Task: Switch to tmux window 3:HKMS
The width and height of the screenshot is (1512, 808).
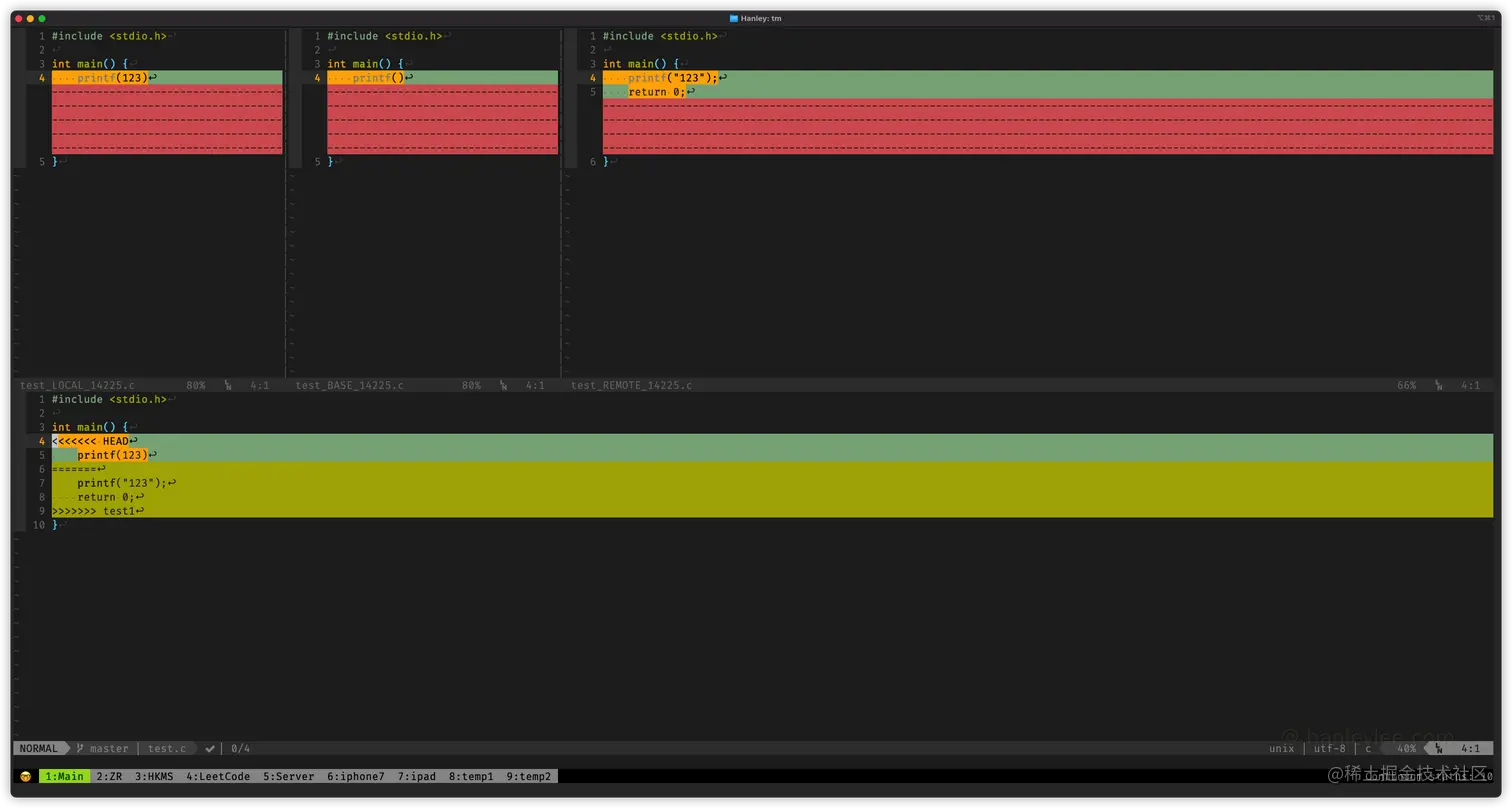Action: 154,776
